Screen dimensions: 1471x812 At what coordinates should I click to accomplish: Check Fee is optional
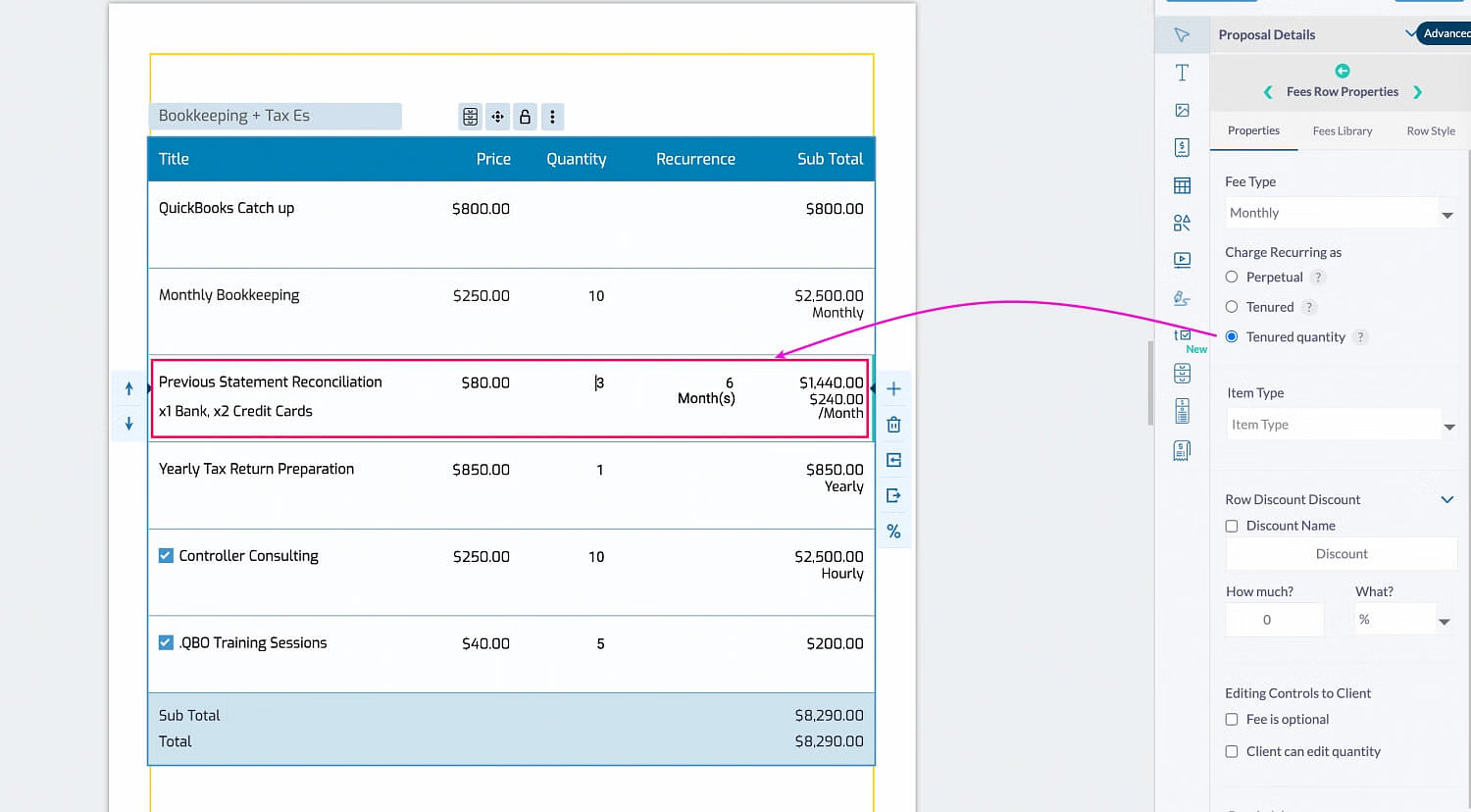click(x=1232, y=720)
